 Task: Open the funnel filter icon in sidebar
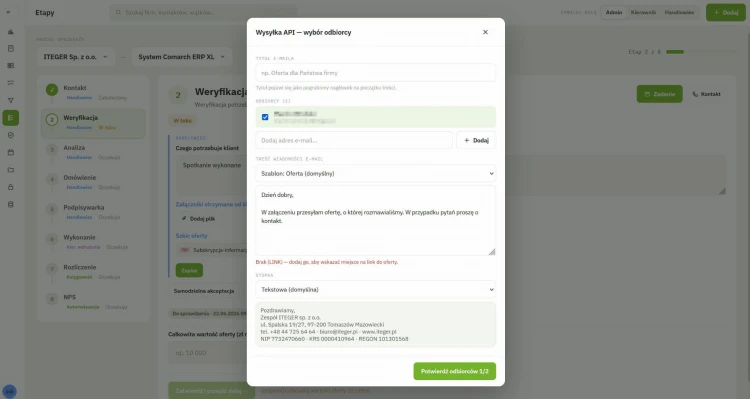tap(11, 100)
